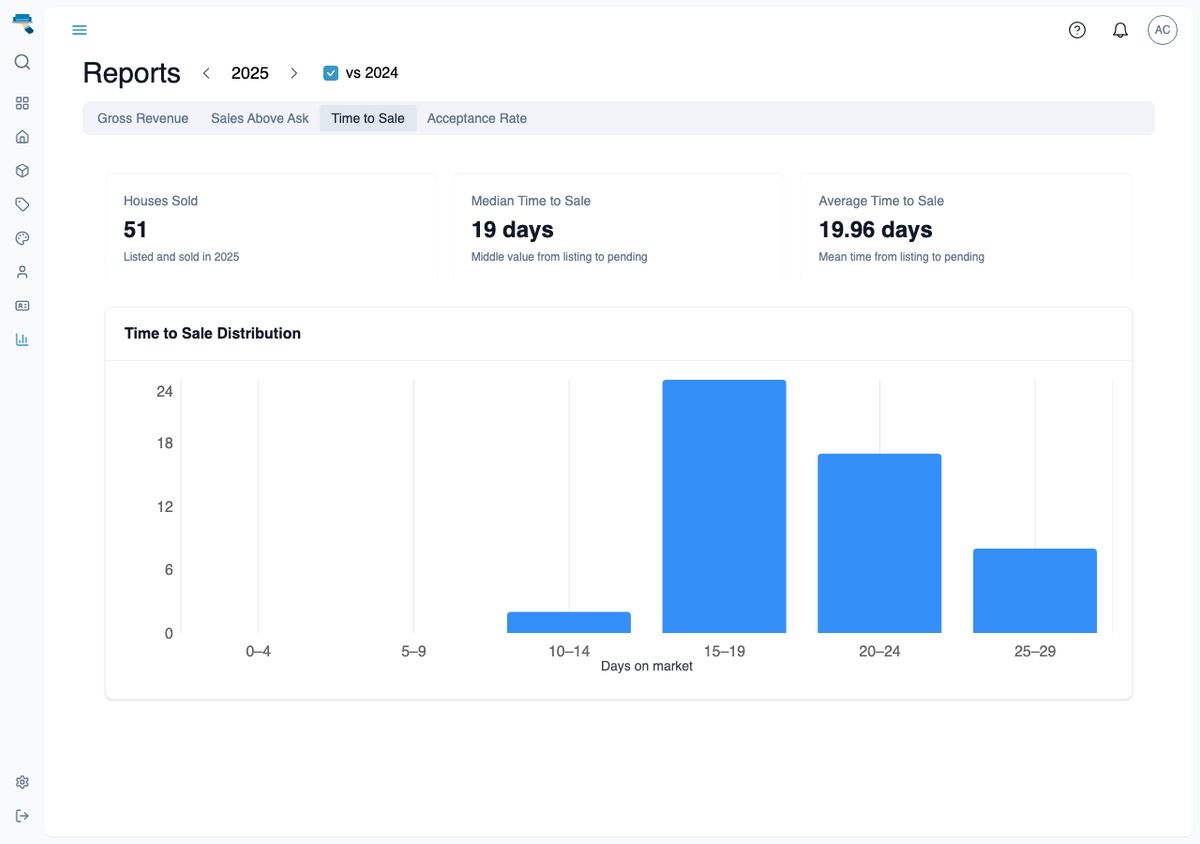Click the 15–19 days bar
1200x844 pixels.
tap(724, 506)
